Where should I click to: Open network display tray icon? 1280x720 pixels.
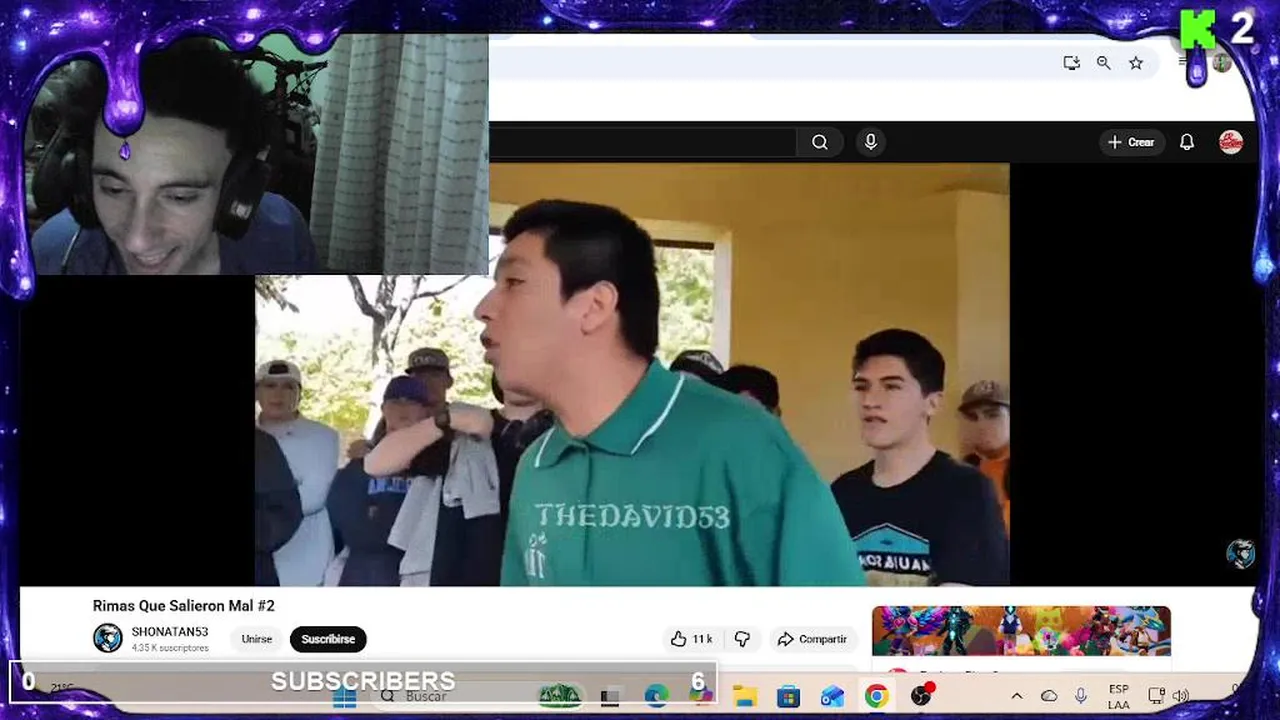point(1156,697)
